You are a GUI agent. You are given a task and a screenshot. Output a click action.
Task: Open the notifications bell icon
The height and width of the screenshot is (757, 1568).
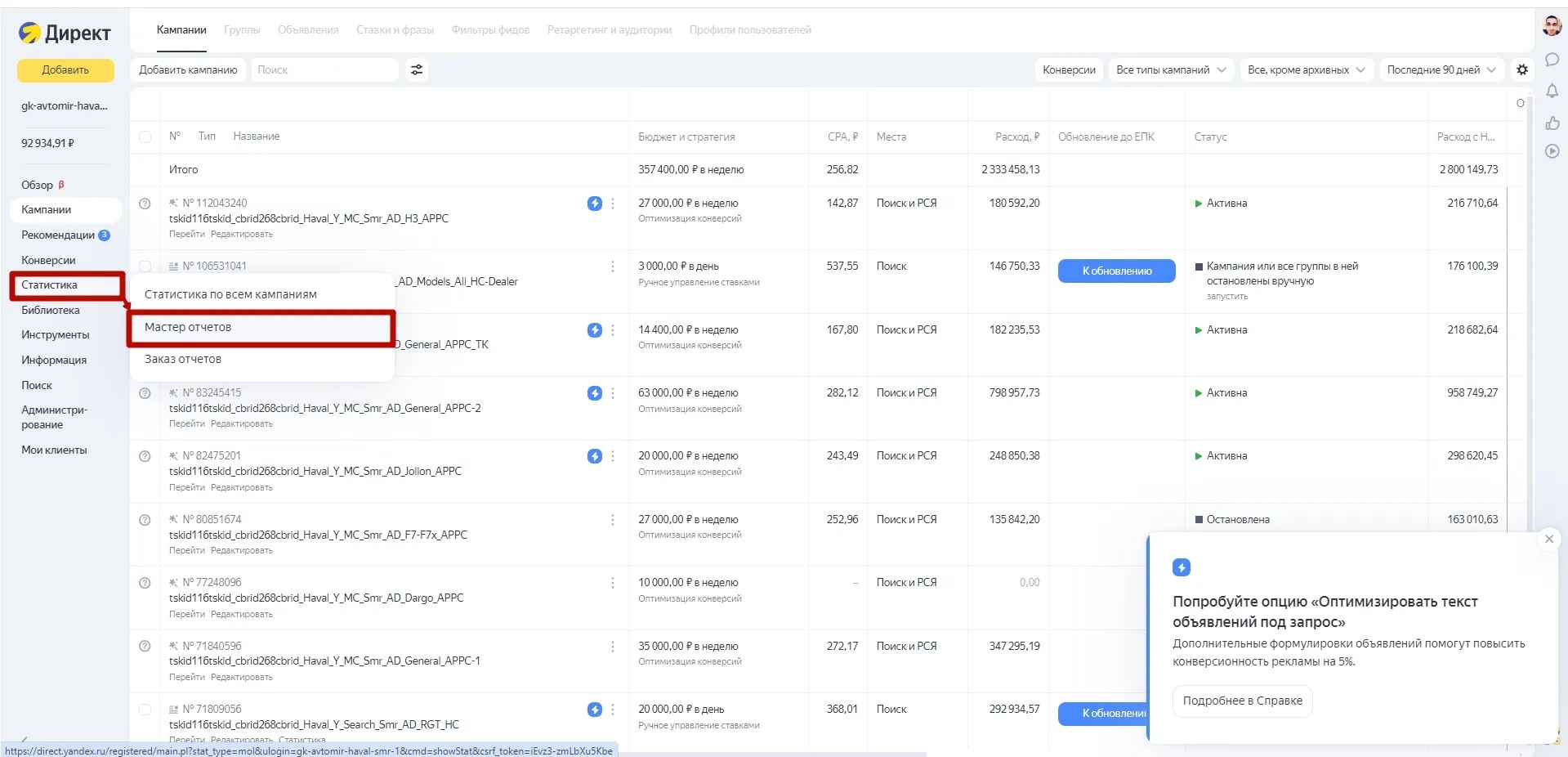1552,91
